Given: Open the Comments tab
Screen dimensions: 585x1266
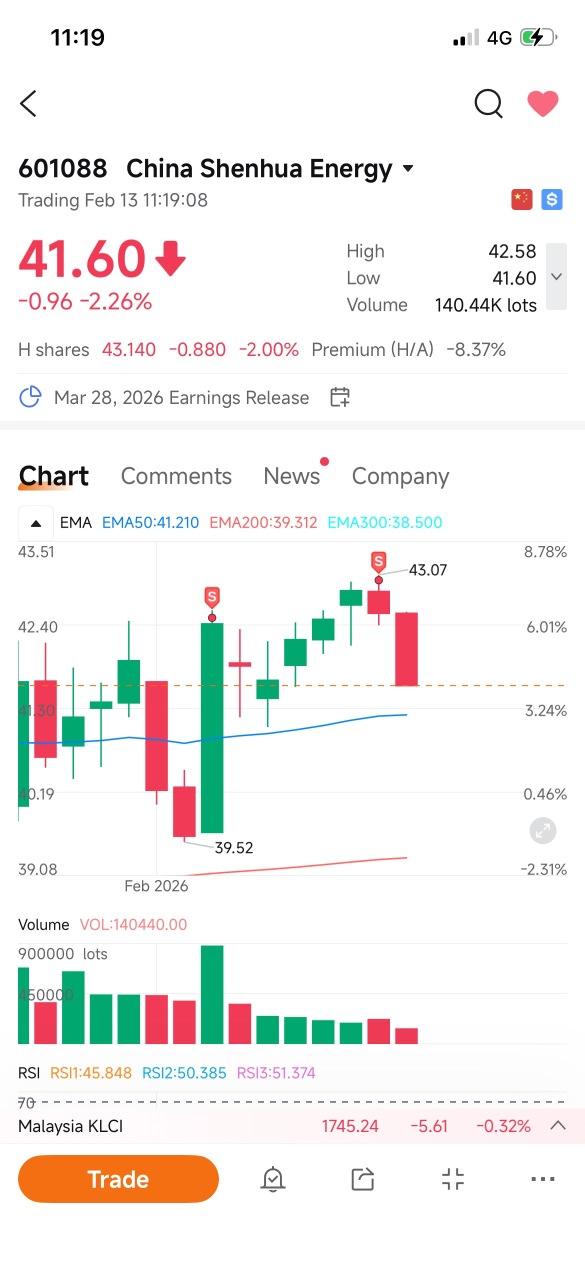Looking at the screenshot, I should click(176, 476).
